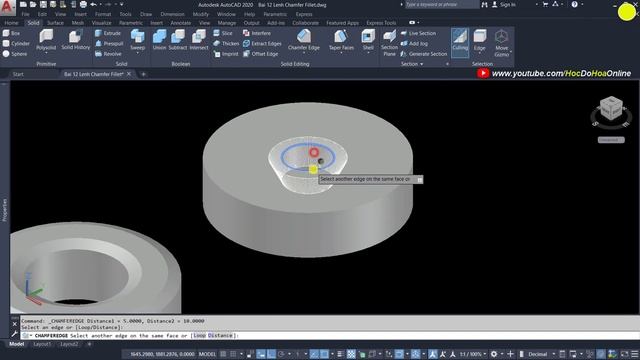
Task: Select the Box primitive tool
Action: 11,33
